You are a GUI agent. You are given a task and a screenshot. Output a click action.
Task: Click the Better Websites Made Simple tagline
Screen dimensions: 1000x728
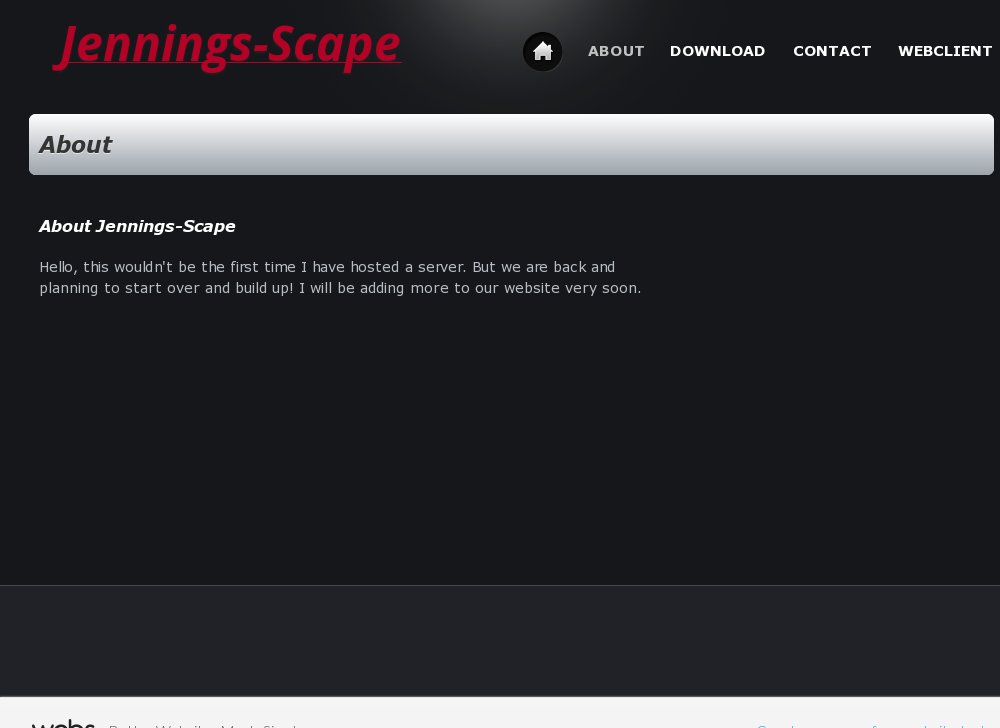[203, 726]
